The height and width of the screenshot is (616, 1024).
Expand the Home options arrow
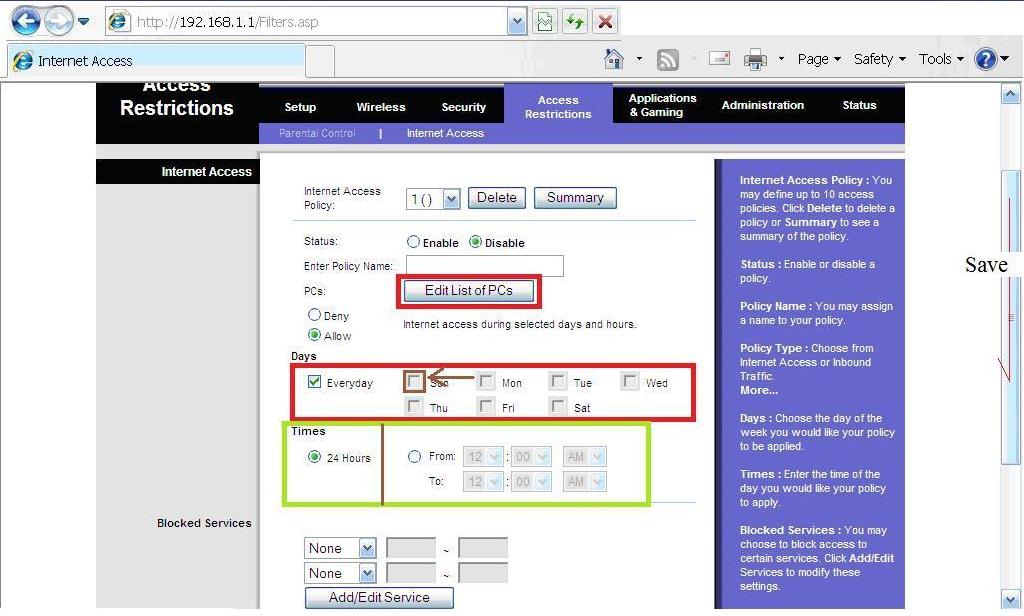[639, 59]
